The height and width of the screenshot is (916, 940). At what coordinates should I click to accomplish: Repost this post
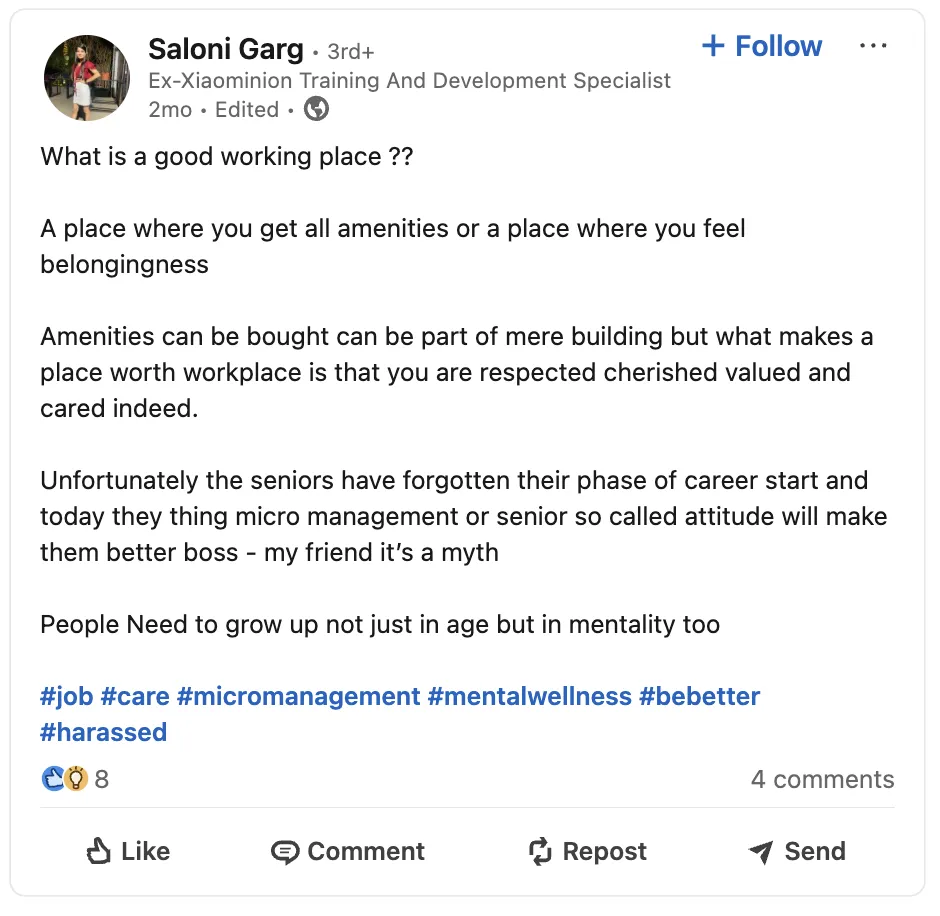(x=588, y=851)
